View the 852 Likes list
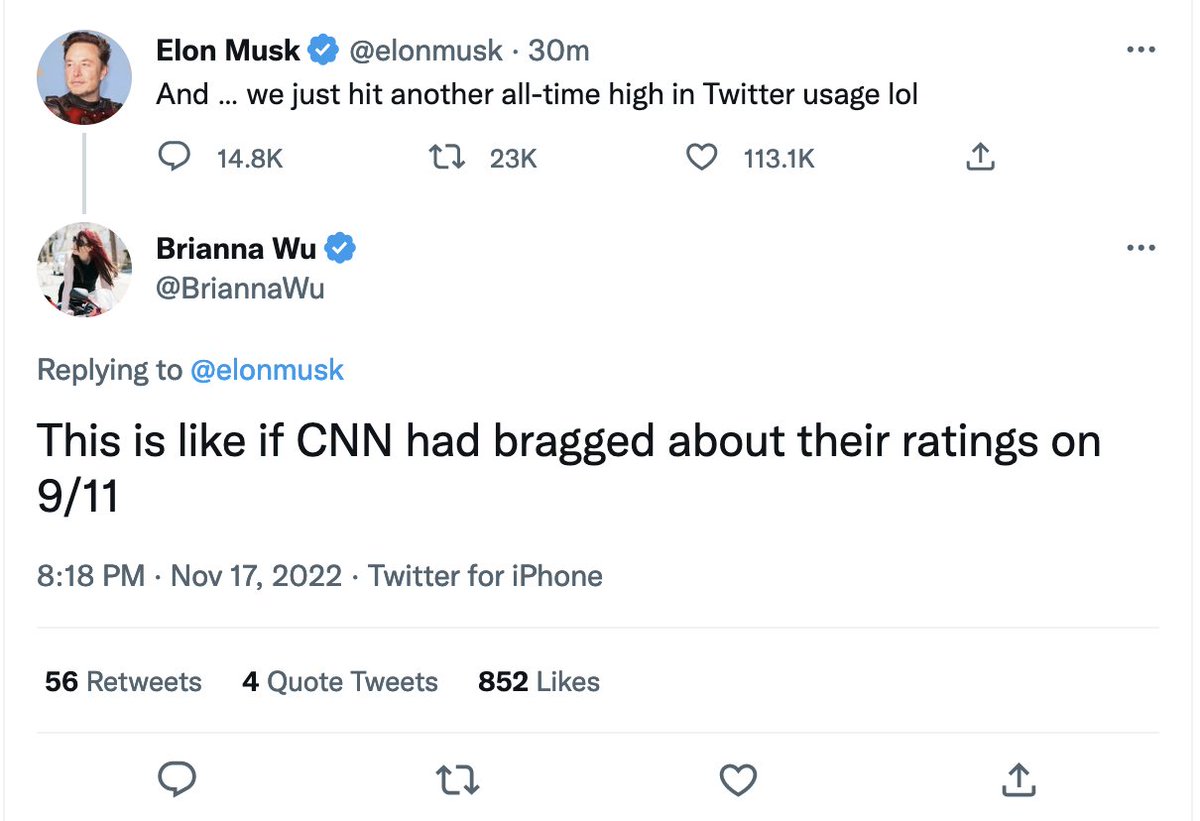 click(539, 682)
